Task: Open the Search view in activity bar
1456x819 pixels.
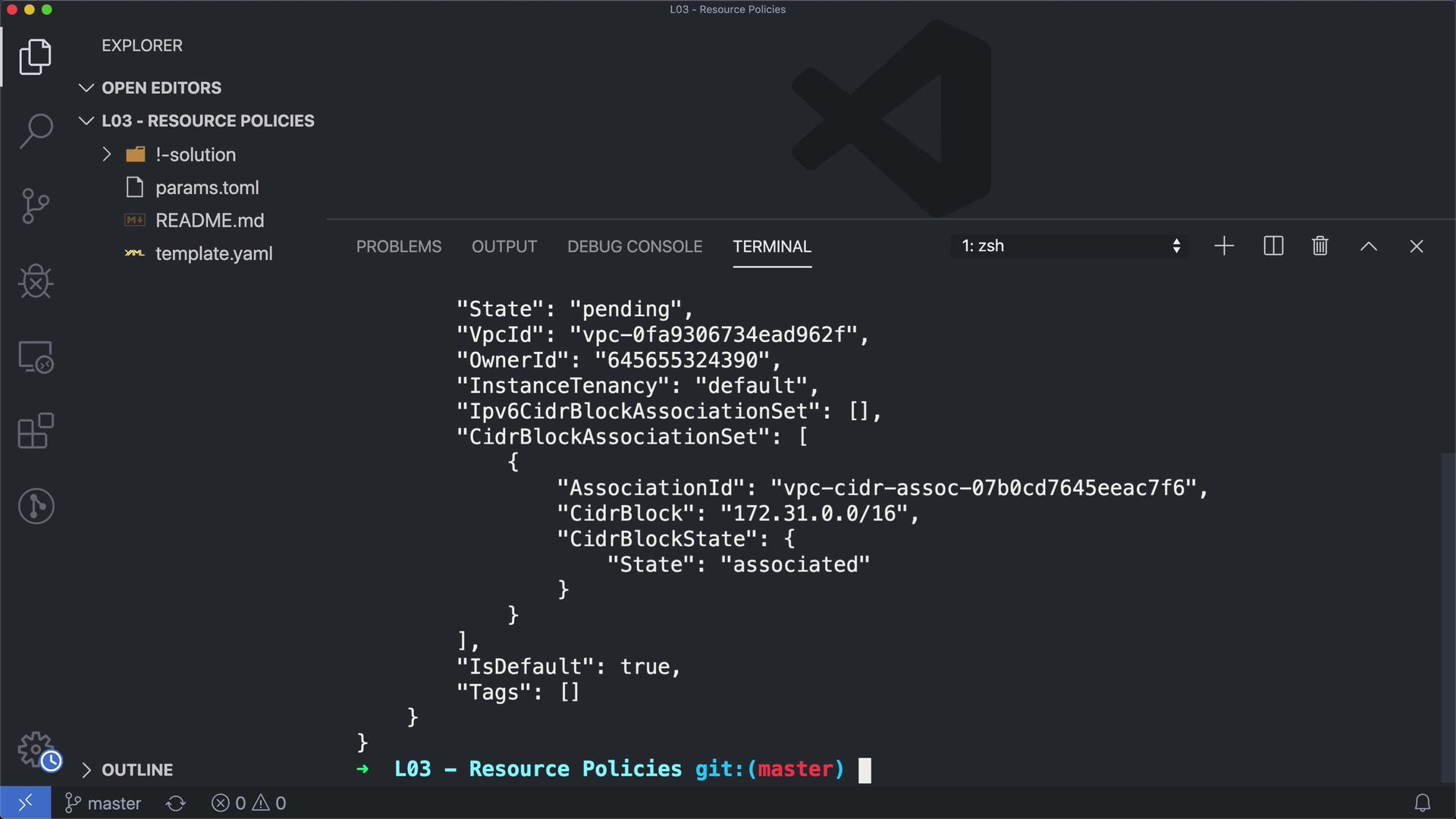Action: pos(36,130)
